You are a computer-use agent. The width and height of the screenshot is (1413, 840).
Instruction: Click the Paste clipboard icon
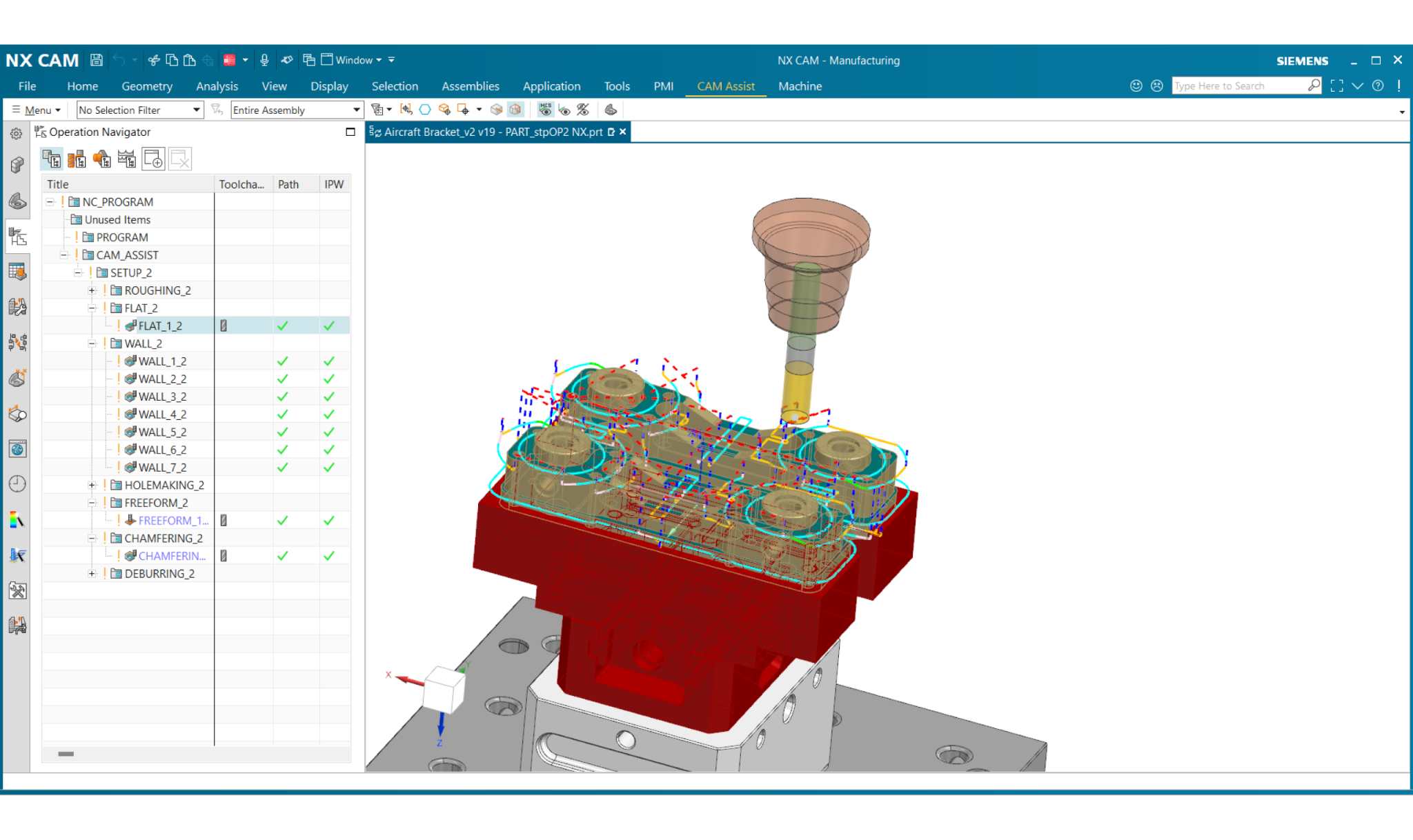pos(190,60)
